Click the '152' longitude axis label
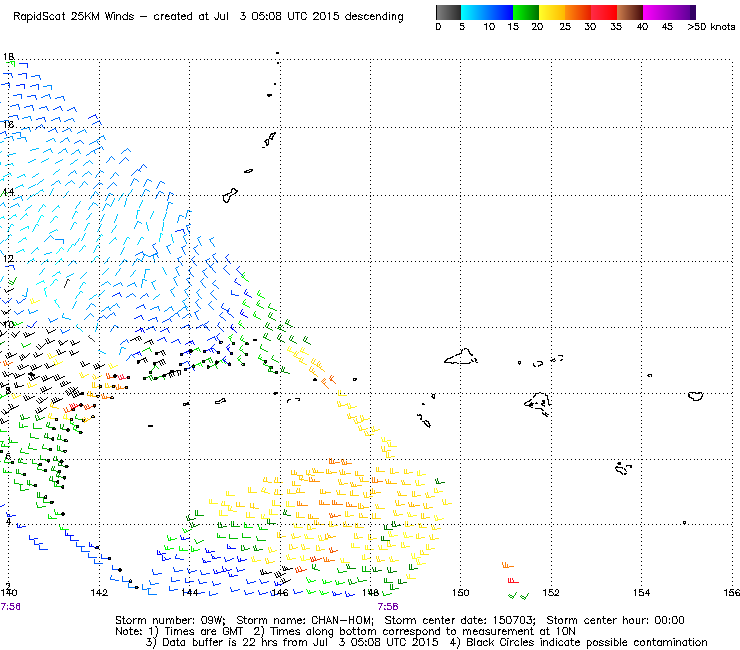Screen dimensions: 740x650 click(551, 592)
